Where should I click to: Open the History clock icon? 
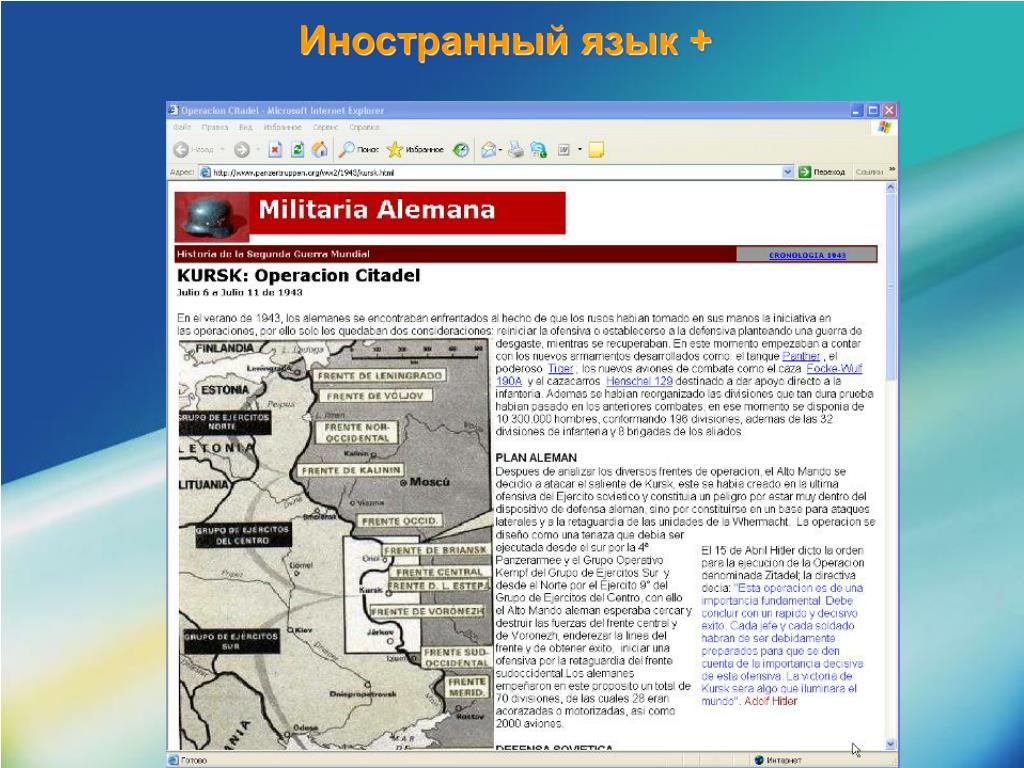pos(461,150)
